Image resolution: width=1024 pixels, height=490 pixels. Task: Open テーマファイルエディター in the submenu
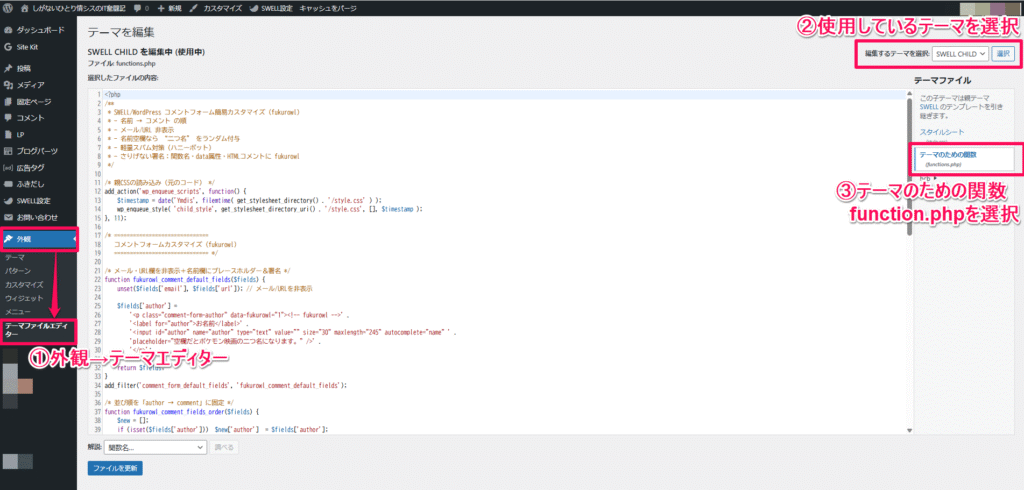tap(37, 329)
